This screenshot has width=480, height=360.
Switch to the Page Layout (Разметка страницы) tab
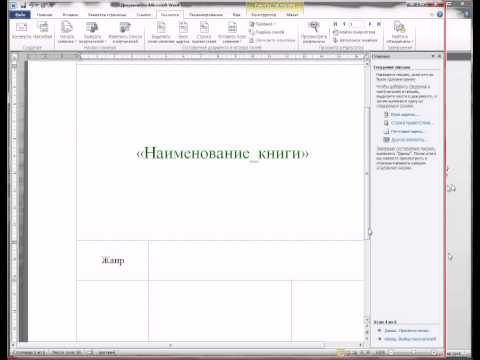pos(107,15)
